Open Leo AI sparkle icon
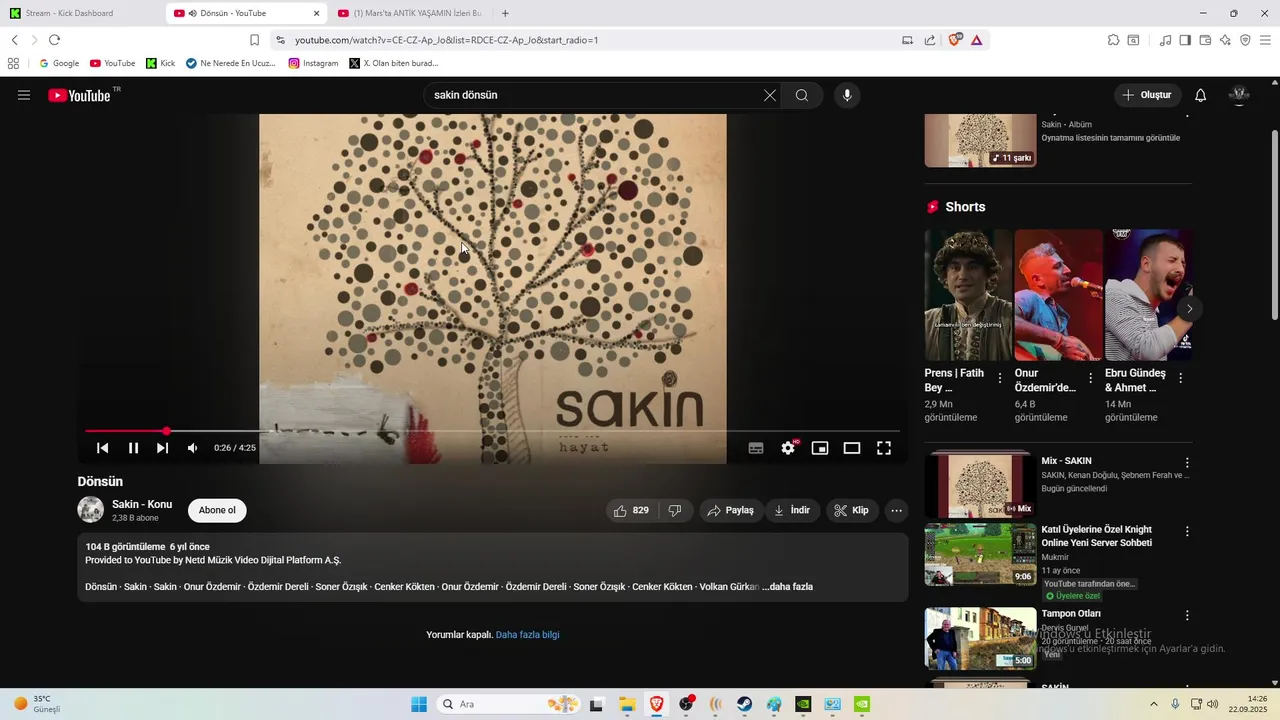This screenshot has height=720, width=1280. 1225,40
